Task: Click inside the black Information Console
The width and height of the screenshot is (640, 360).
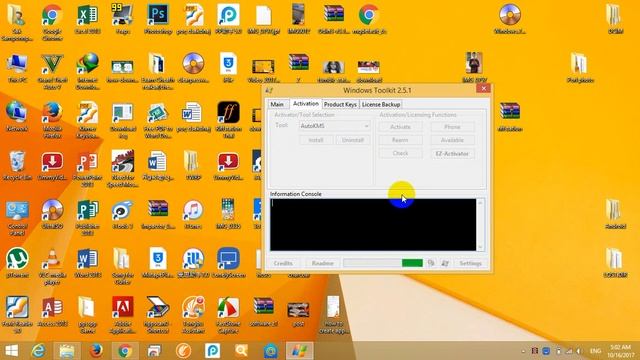Action: point(373,224)
